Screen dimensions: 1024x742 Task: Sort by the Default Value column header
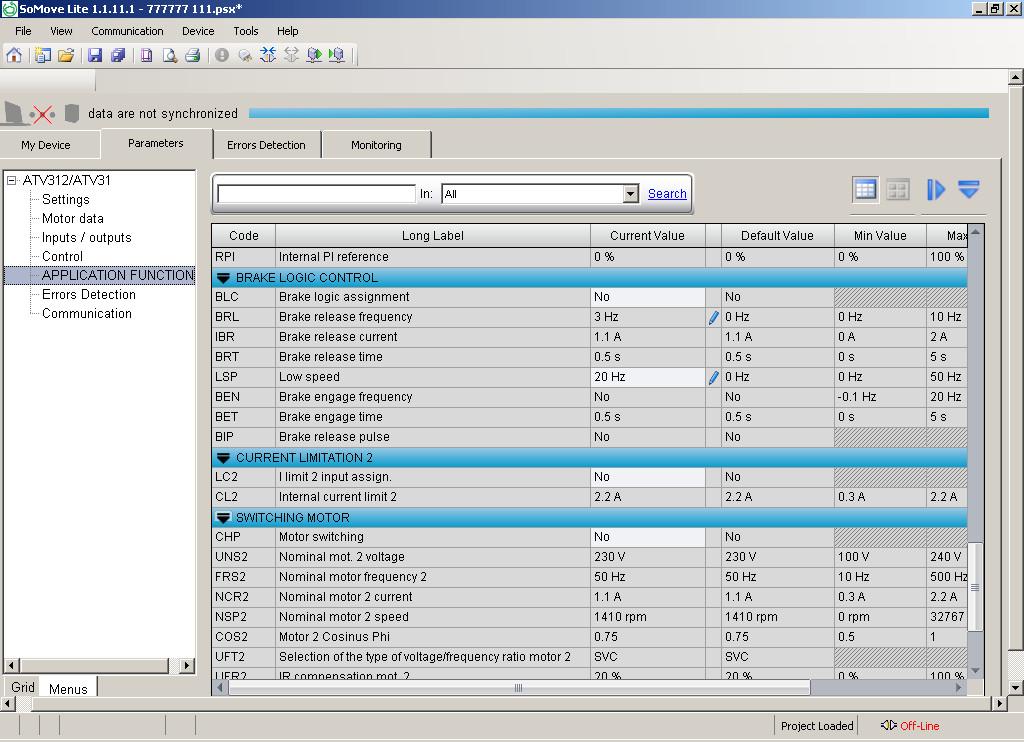tap(777, 236)
